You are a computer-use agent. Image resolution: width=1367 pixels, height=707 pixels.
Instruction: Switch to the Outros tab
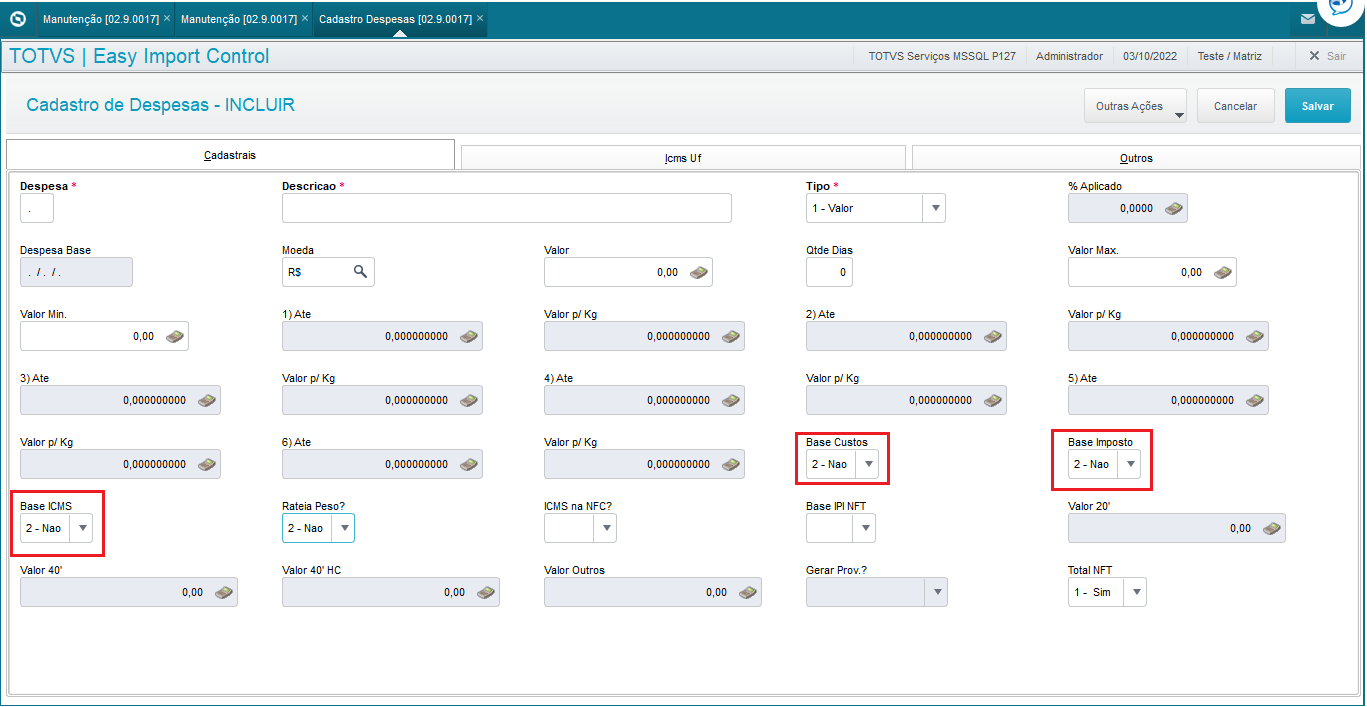tap(1136, 158)
